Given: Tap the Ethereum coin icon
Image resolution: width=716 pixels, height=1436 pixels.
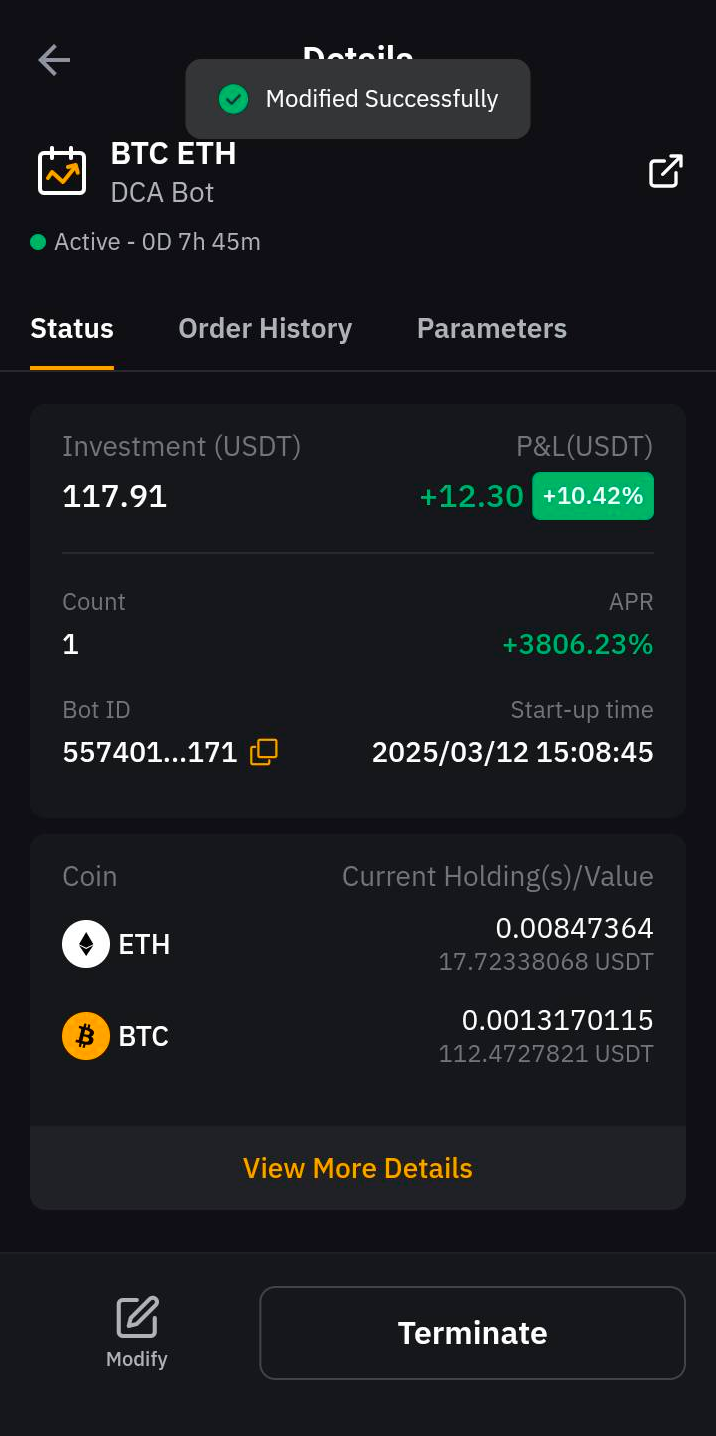Looking at the screenshot, I should point(86,944).
